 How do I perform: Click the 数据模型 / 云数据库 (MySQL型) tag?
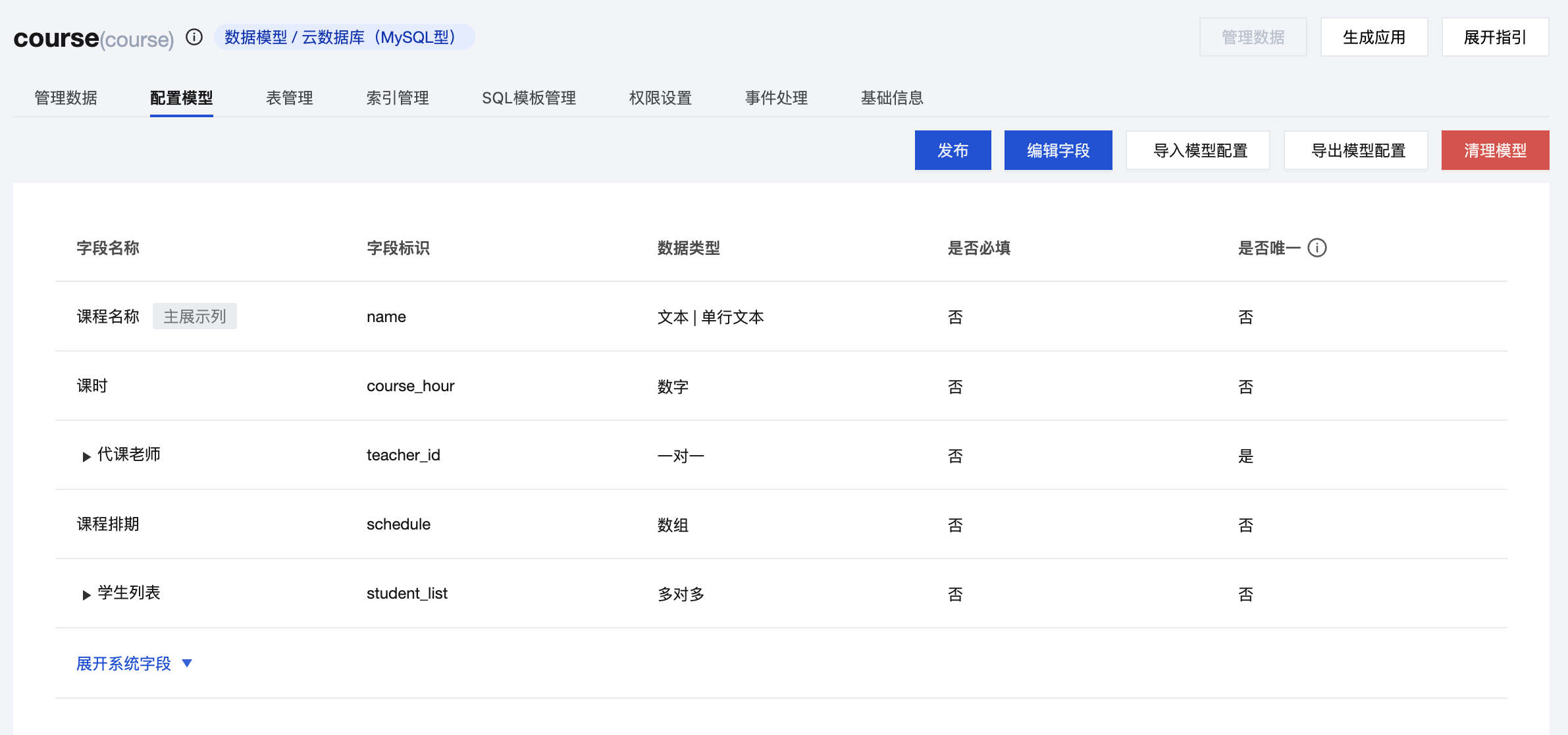344,37
